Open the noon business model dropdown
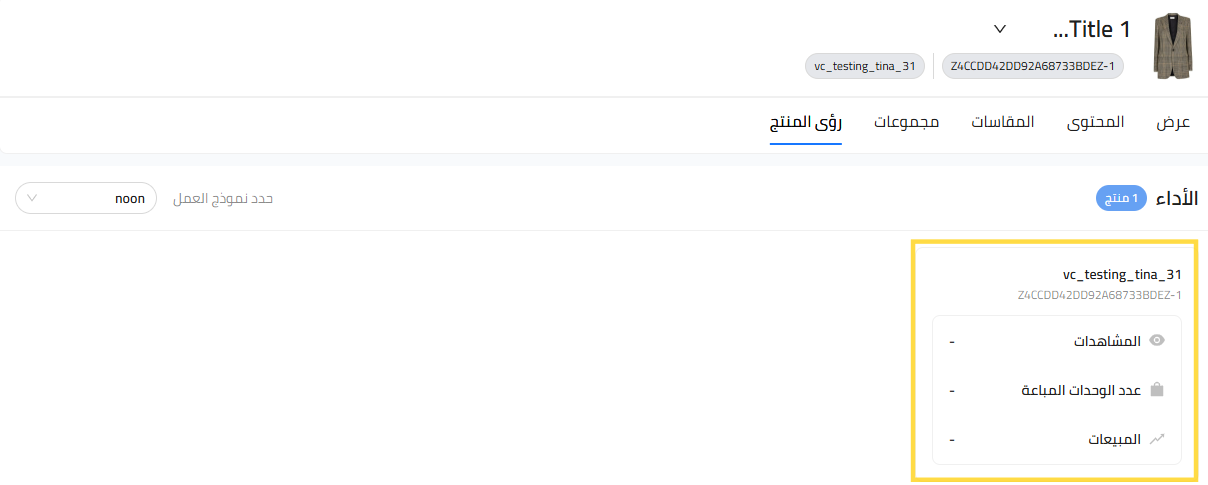The width and height of the screenshot is (1208, 485). click(86, 198)
